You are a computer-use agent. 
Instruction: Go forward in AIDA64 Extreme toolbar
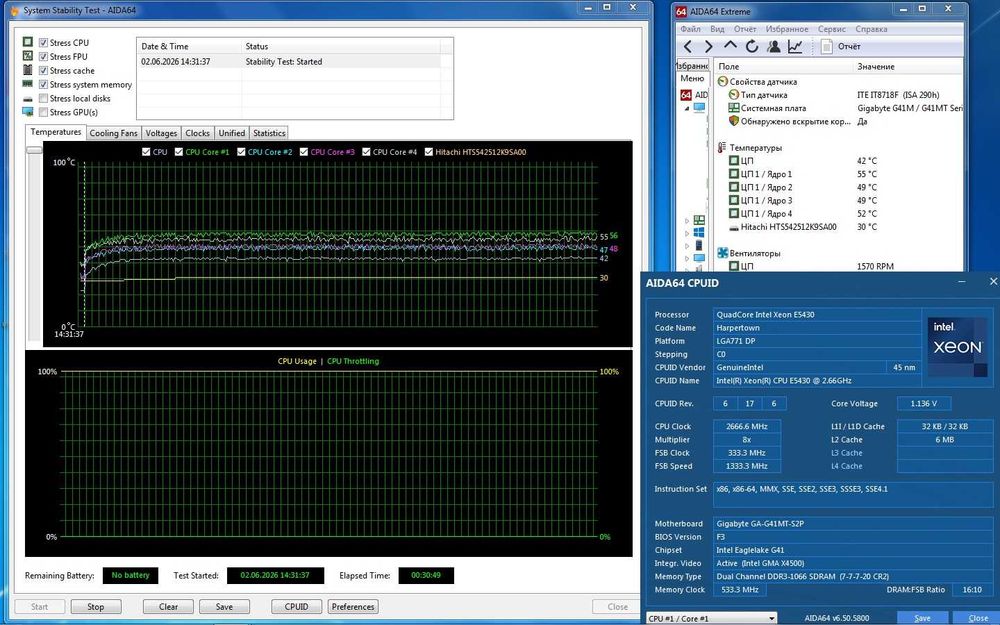coord(709,47)
